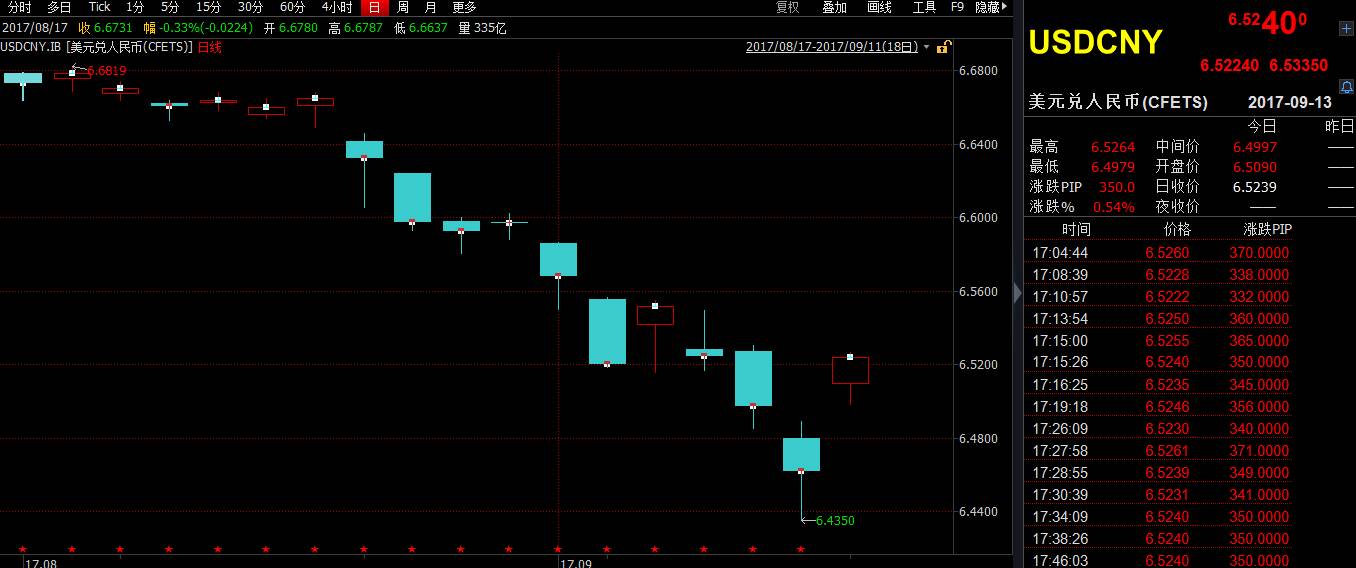Screen dimensions: 1356x568
Task: Select the 30分 period tab
Action: [250, 7]
